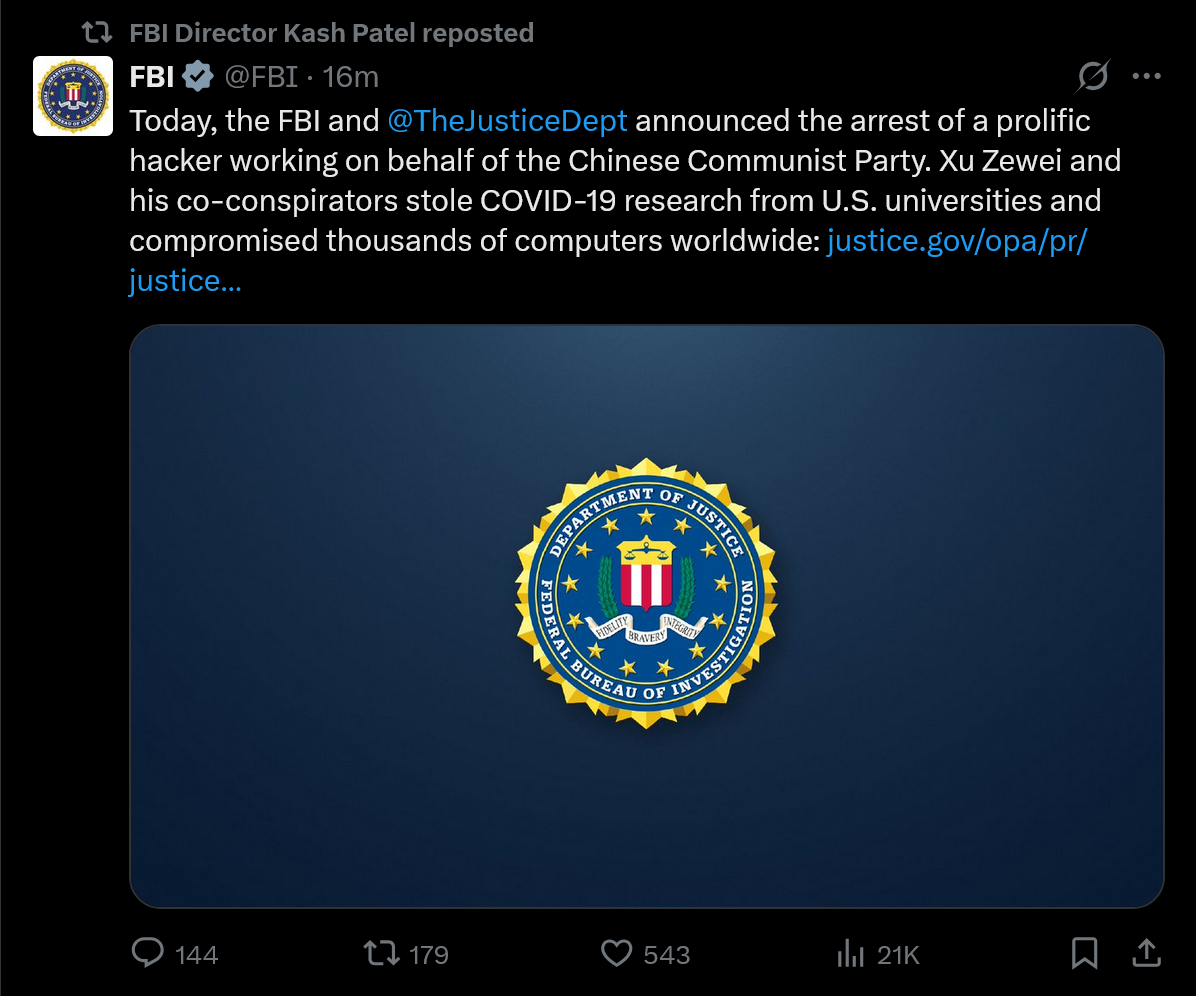Open FBI Director Kash Patel reposted link
Screen dimensions: 1196x996
click(x=332, y=33)
